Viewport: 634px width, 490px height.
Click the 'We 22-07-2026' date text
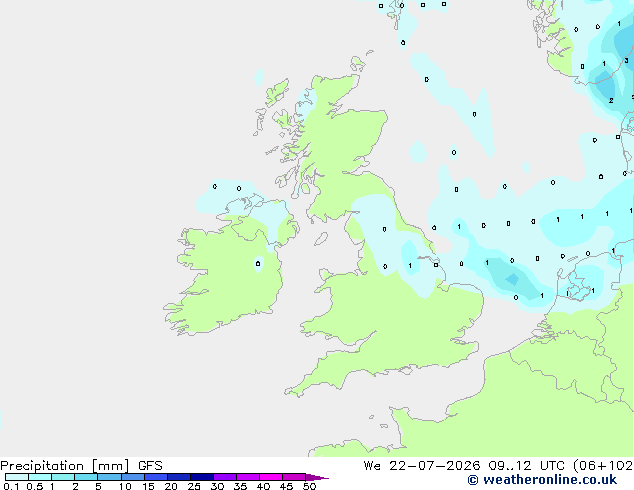tap(422, 466)
